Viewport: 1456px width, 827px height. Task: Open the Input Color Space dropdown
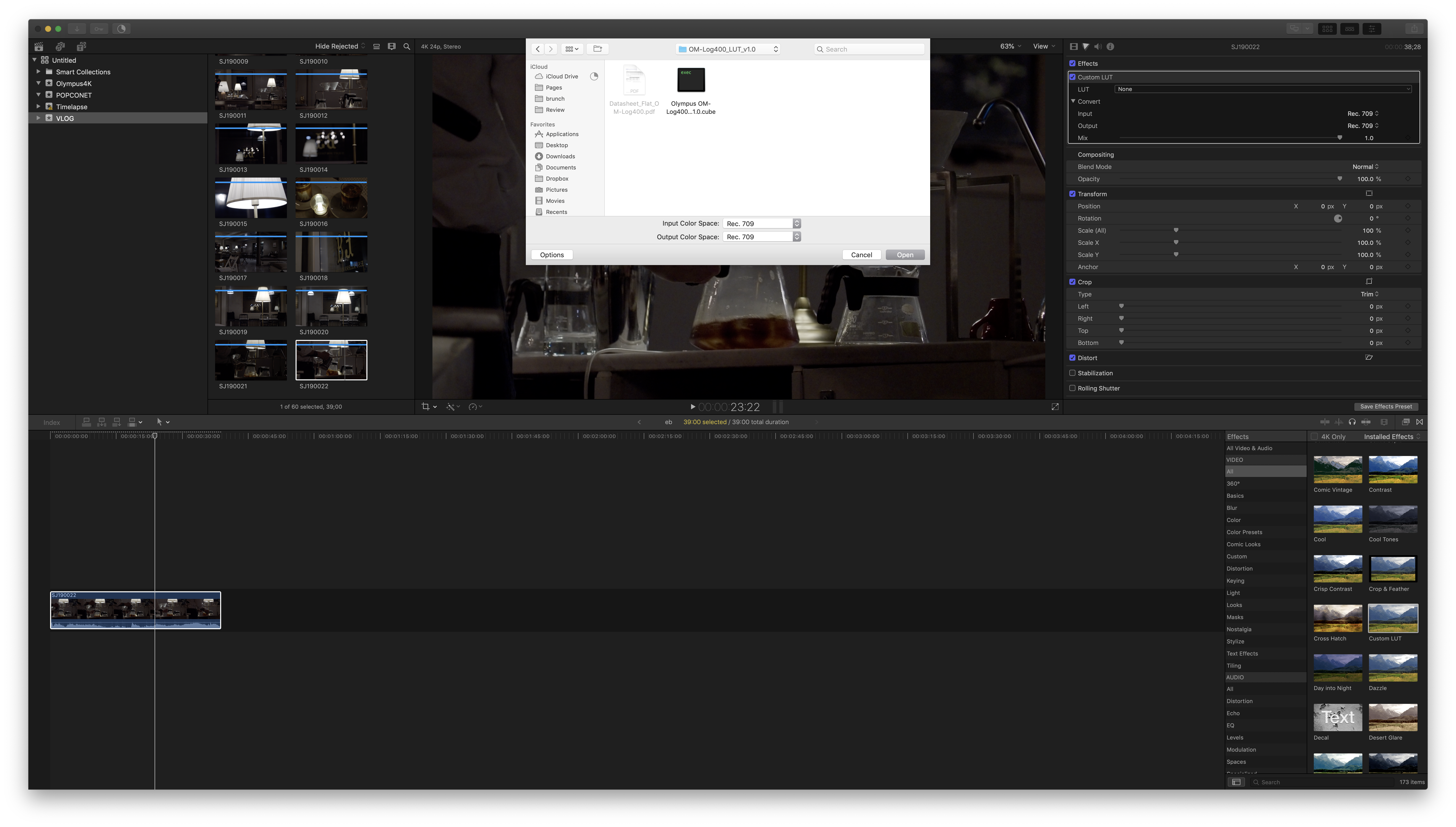pyautogui.click(x=762, y=224)
